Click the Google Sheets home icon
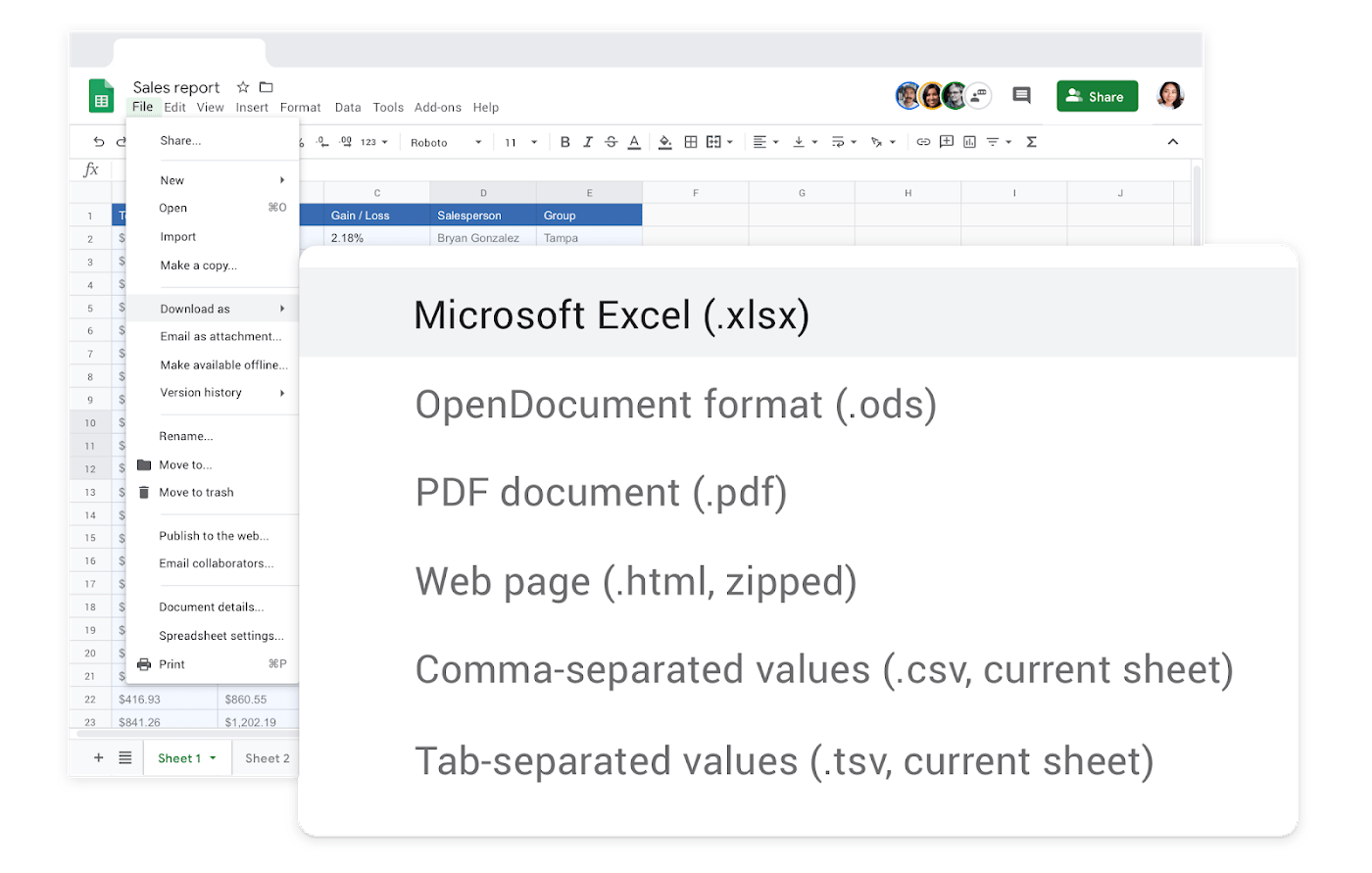The height and width of the screenshot is (873, 1372). pyautogui.click(x=101, y=96)
